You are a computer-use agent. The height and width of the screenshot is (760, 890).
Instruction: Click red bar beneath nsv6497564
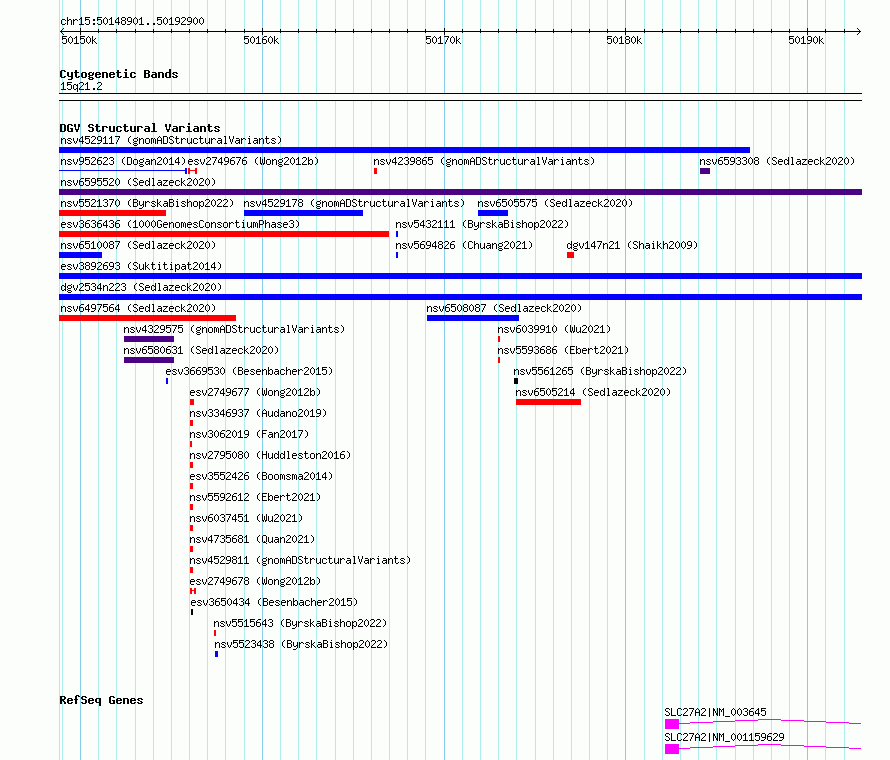[x=147, y=318]
